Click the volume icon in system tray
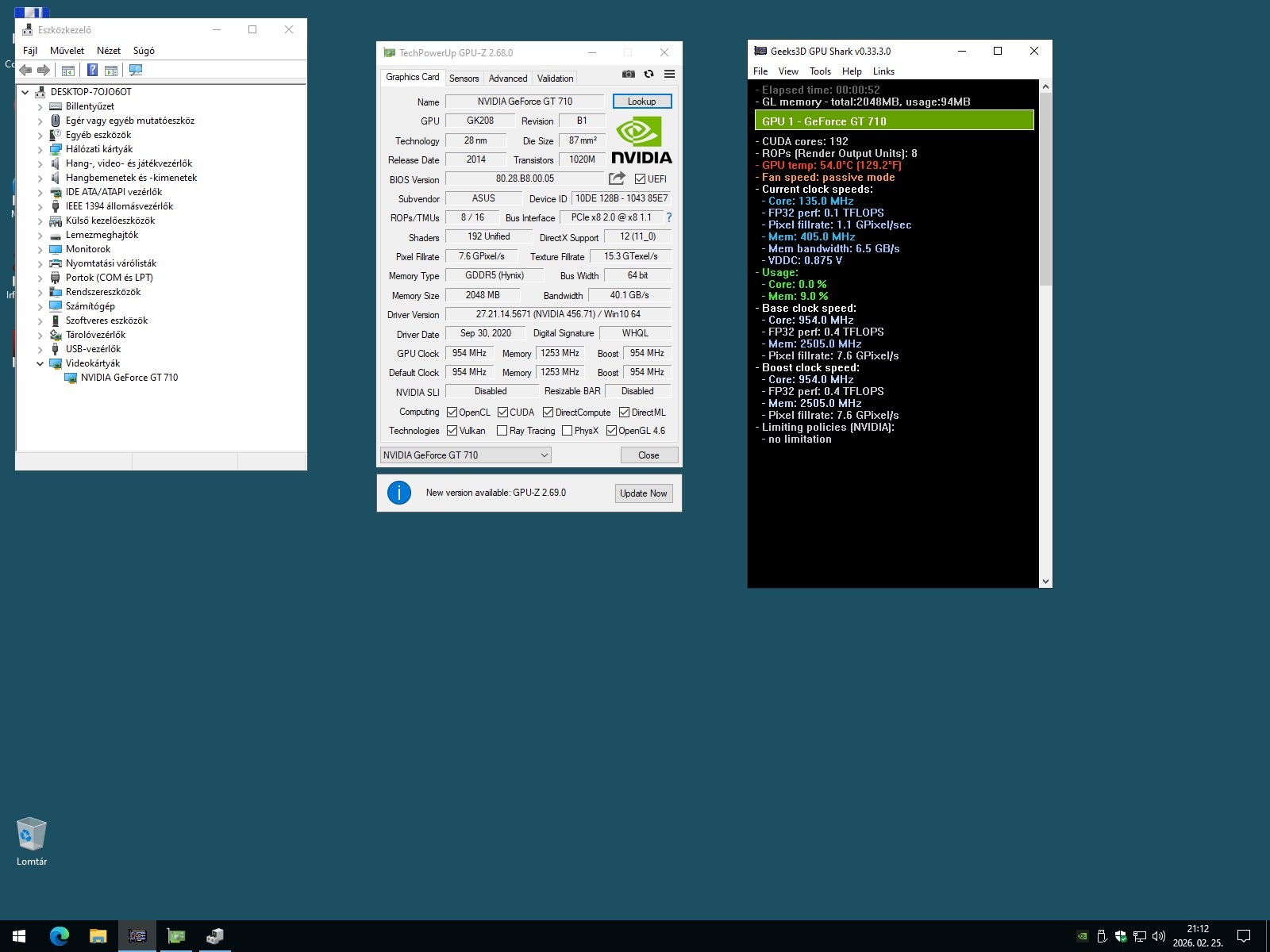 coord(1158,936)
